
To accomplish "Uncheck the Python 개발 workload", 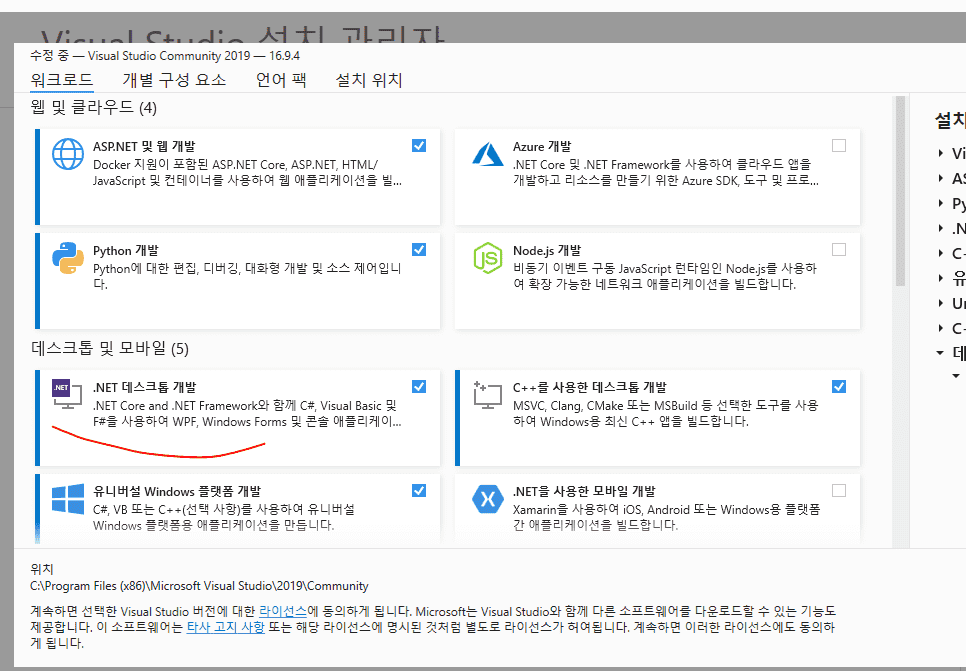I will (x=419, y=250).
